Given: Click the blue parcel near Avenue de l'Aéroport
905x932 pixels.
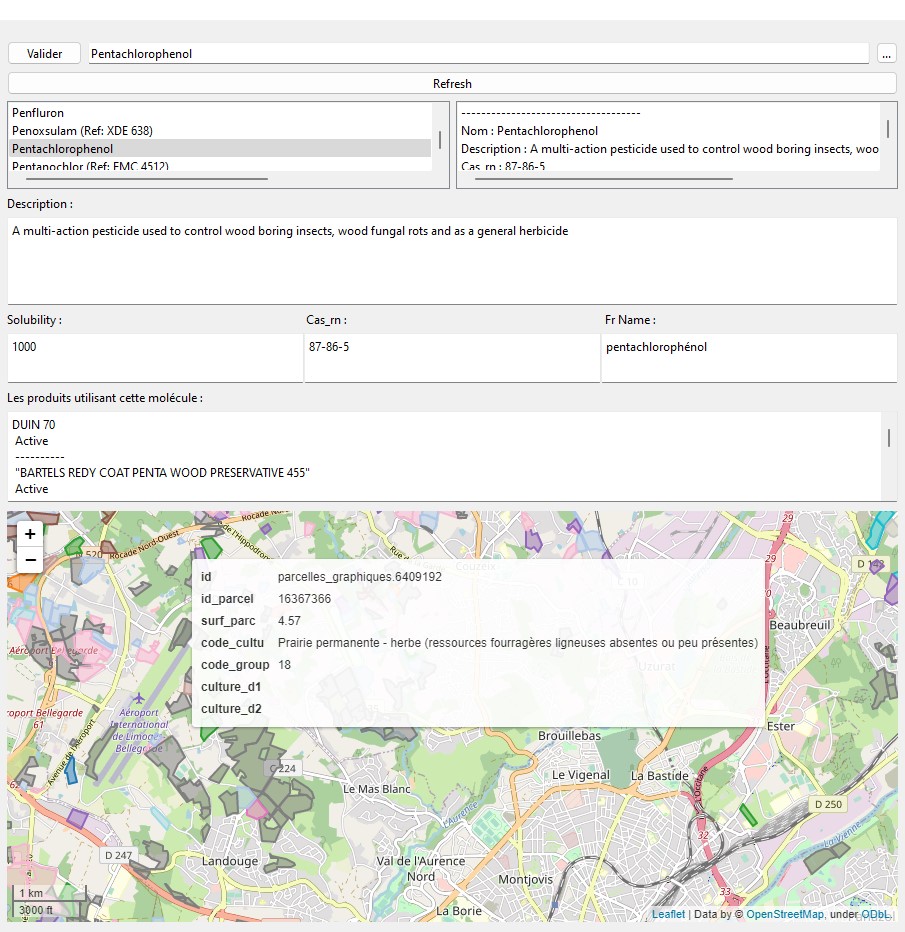Looking at the screenshot, I should point(71,770).
